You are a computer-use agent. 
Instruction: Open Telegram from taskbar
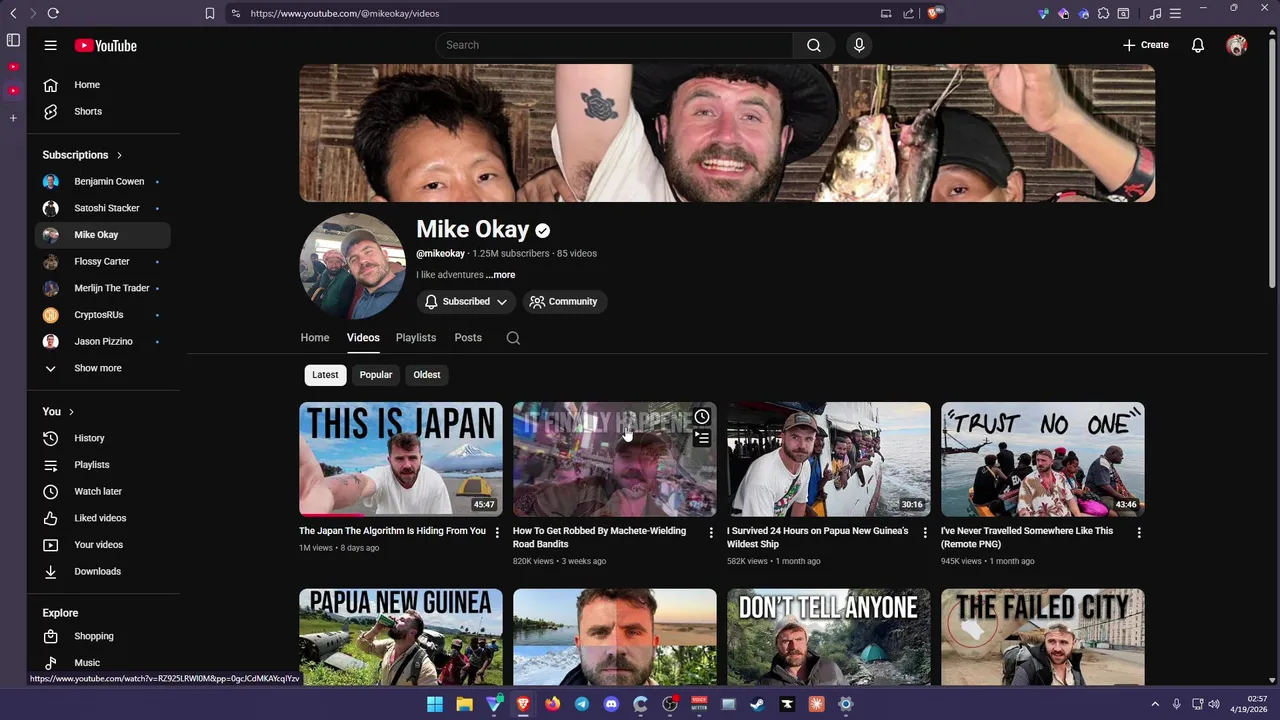click(582, 704)
